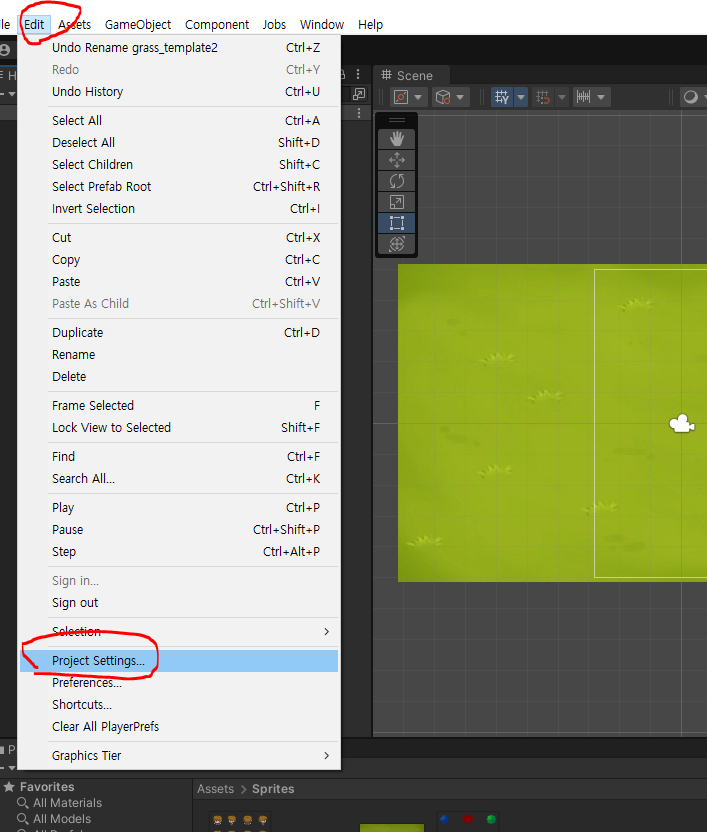Click All Materials in Favorites

[67, 803]
